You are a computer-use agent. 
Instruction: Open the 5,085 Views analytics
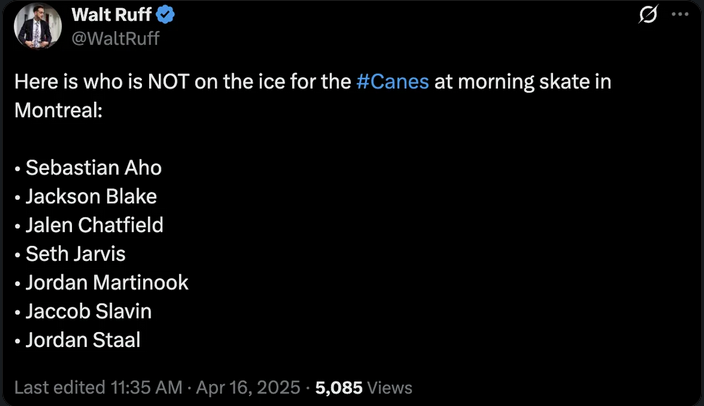point(364,387)
